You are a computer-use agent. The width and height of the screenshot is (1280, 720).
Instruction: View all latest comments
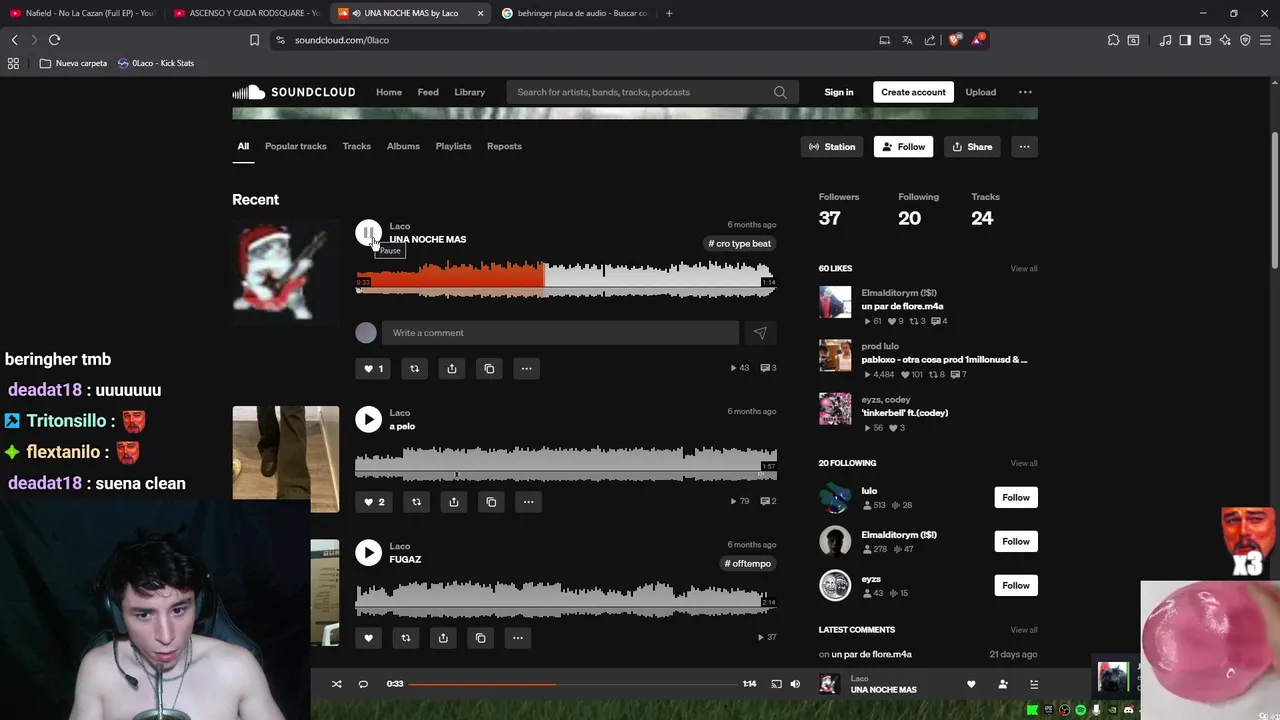[x=1023, y=630]
